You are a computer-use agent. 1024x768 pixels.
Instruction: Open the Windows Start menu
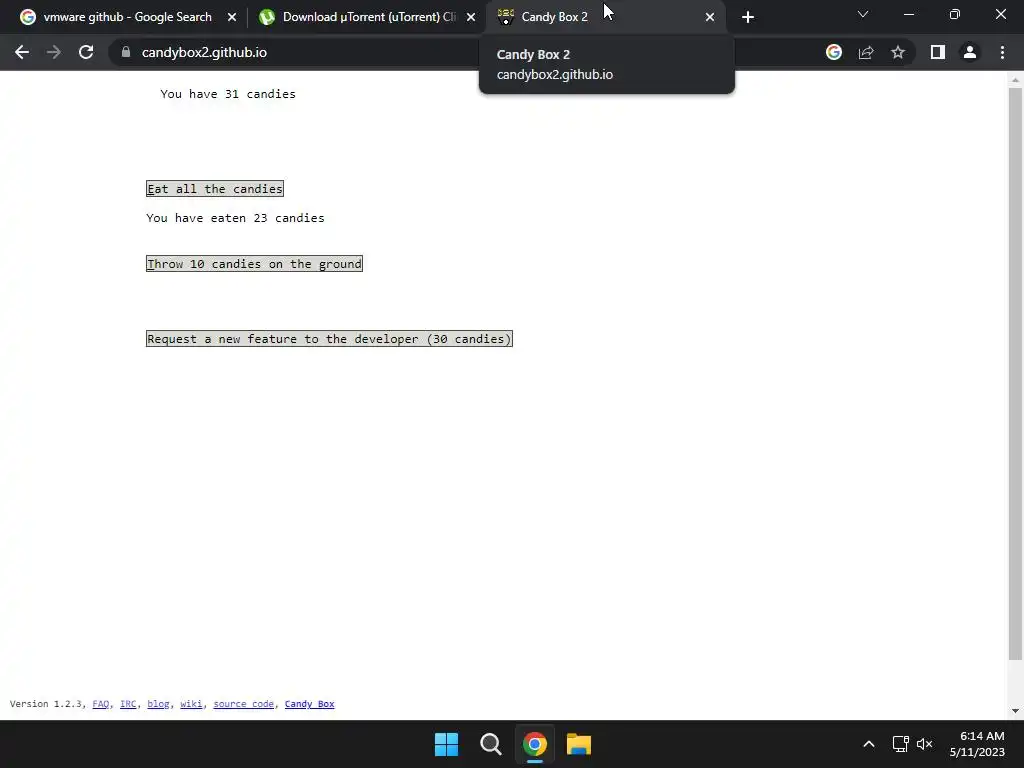pos(447,744)
